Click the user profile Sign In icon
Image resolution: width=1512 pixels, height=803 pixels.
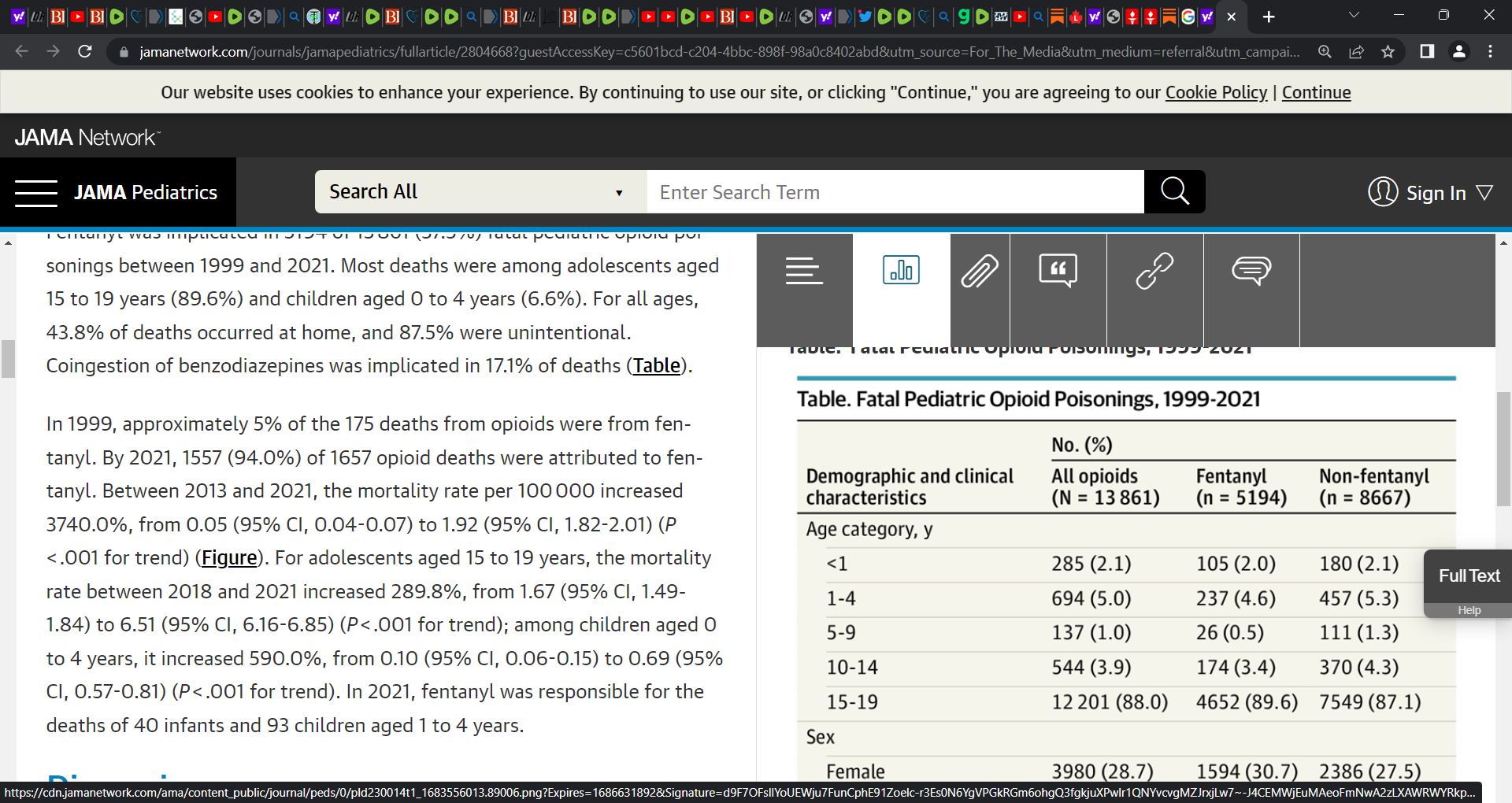click(x=1383, y=192)
